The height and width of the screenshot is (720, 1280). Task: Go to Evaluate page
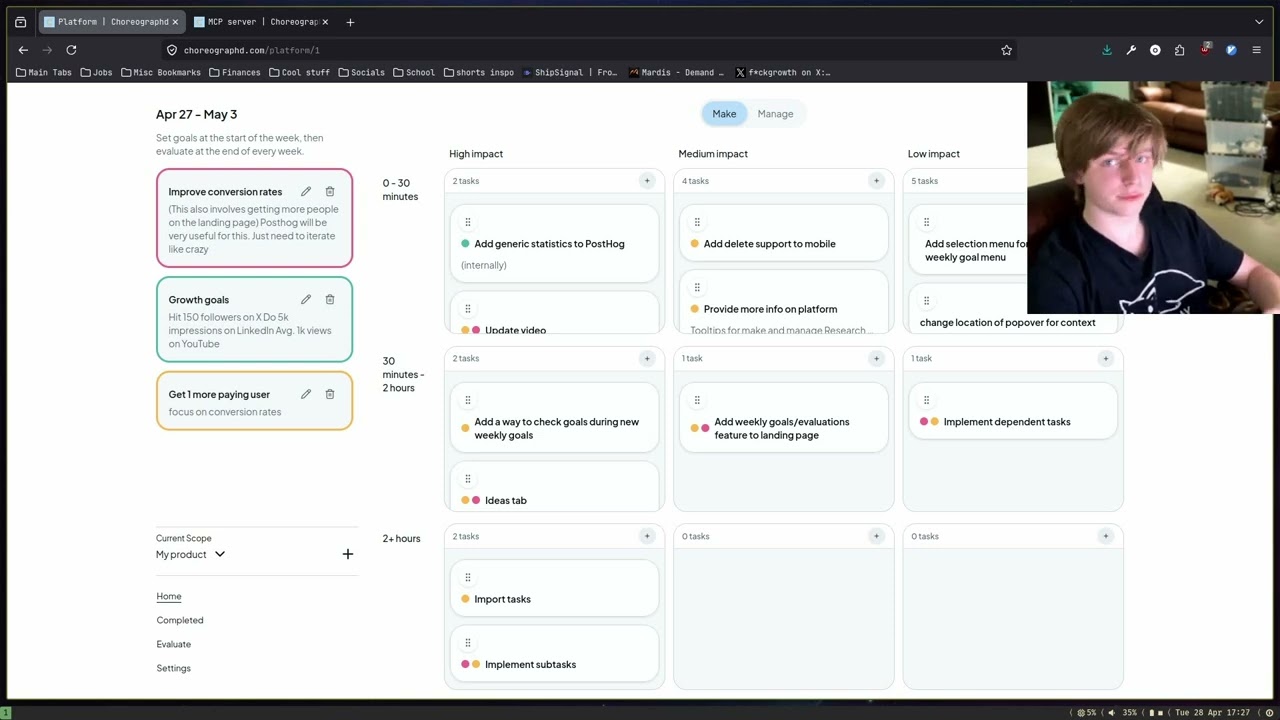[x=174, y=644]
